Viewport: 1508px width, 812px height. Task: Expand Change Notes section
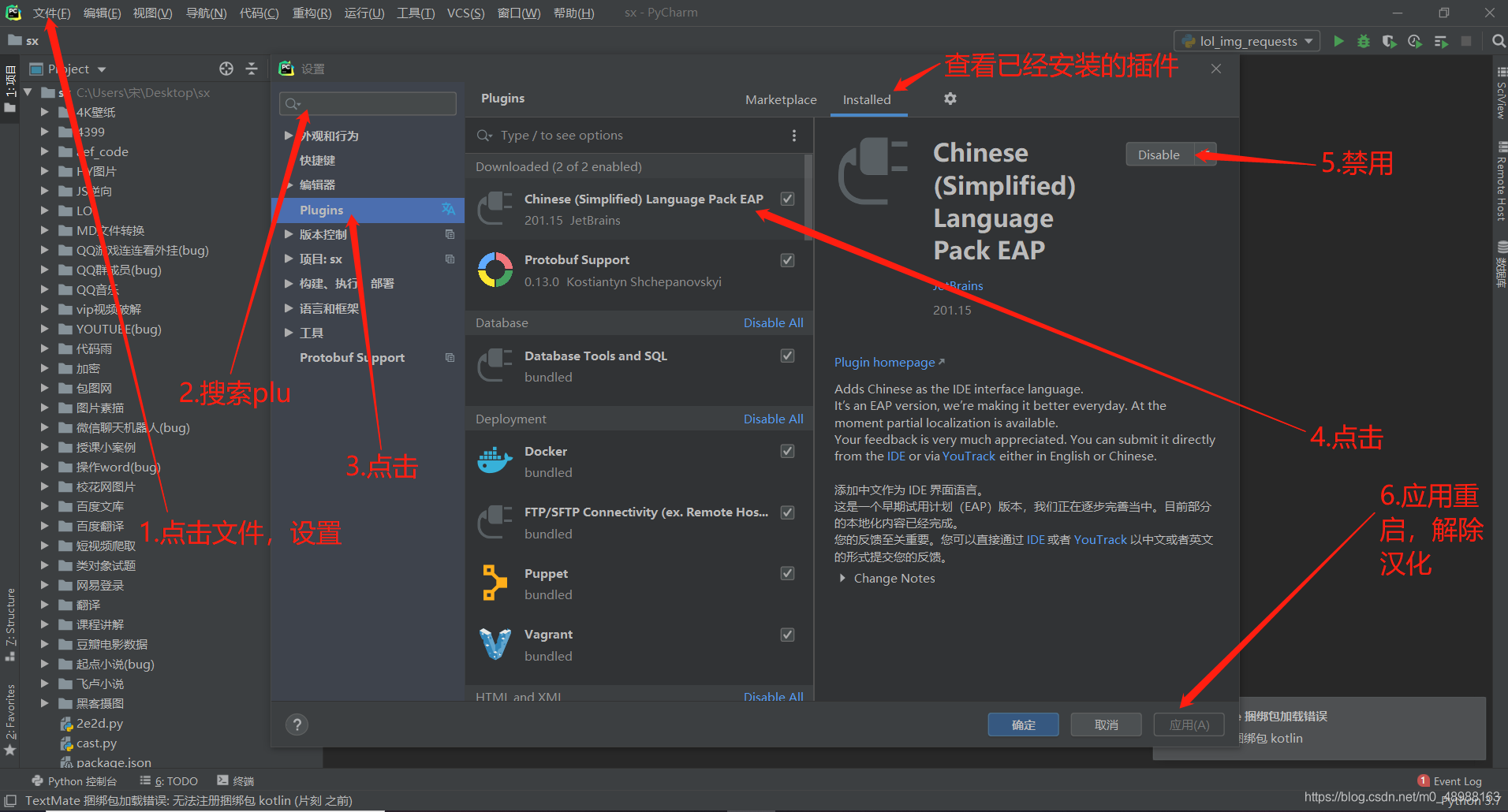[842, 578]
